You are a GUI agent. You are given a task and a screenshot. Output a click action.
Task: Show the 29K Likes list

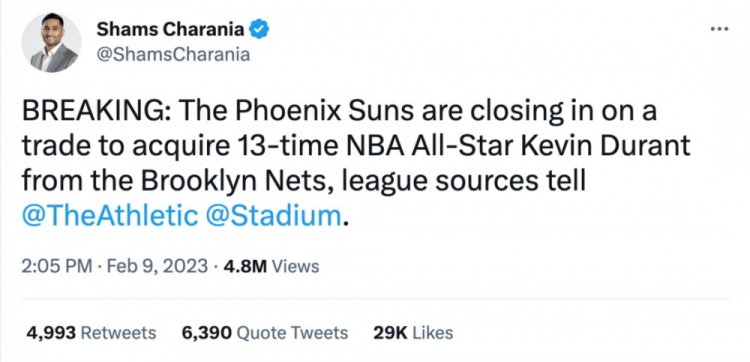click(413, 333)
